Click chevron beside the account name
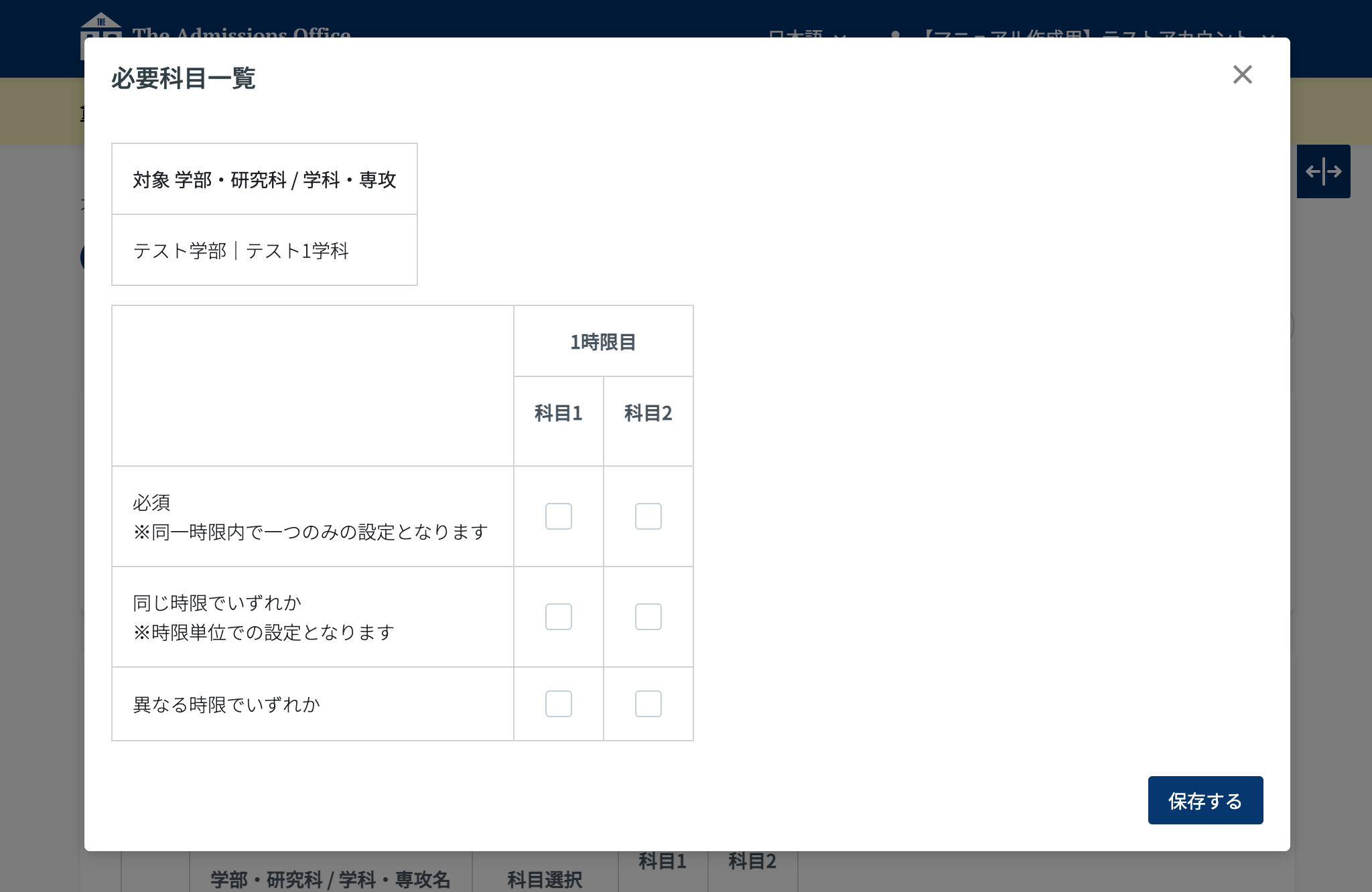1372x892 pixels. 1268,35
